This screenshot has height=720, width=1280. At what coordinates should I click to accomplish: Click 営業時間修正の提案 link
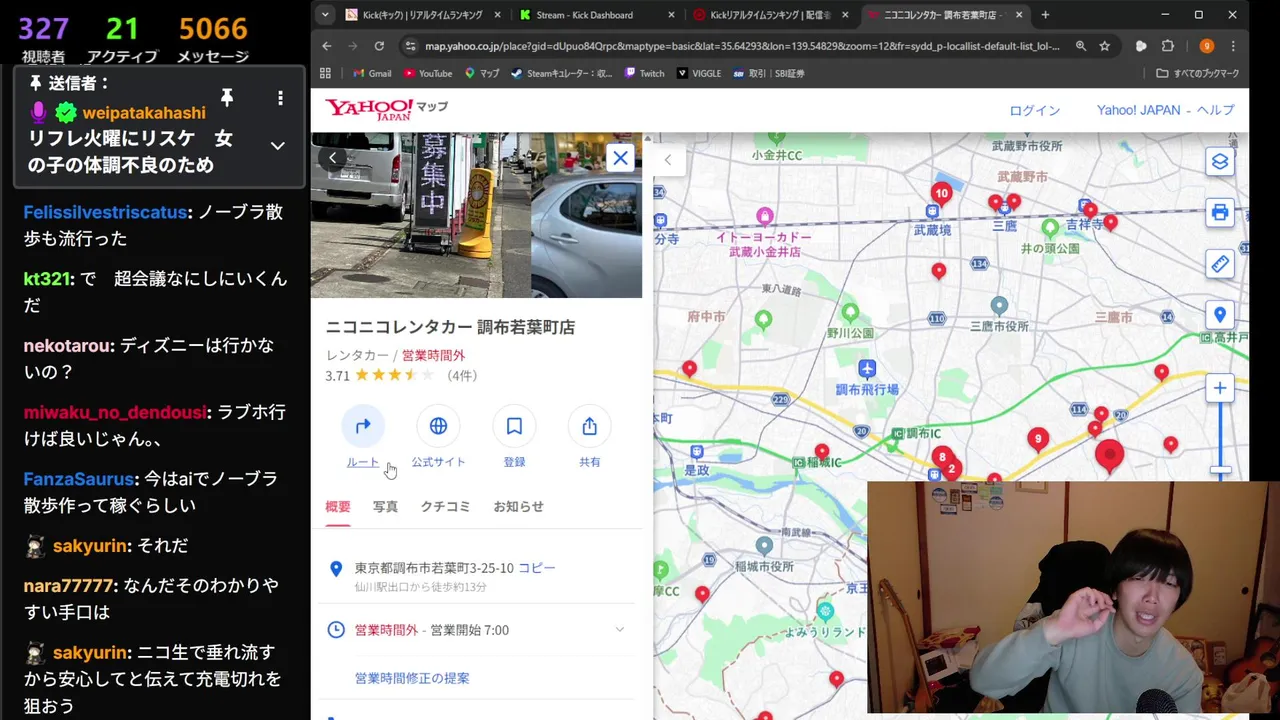412,678
